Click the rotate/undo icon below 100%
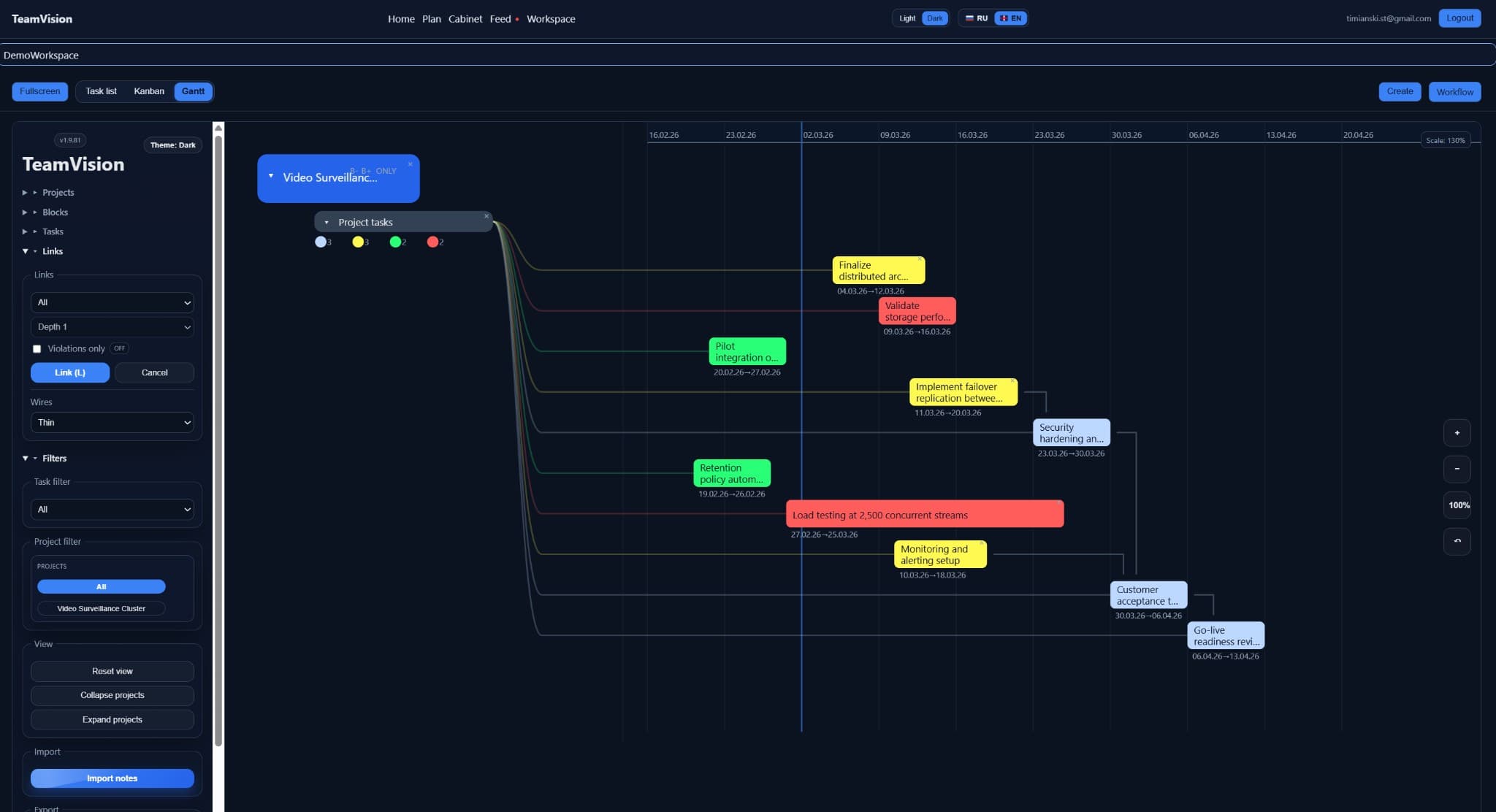The height and width of the screenshot is (812, 1496). (x=1457, y=541)
